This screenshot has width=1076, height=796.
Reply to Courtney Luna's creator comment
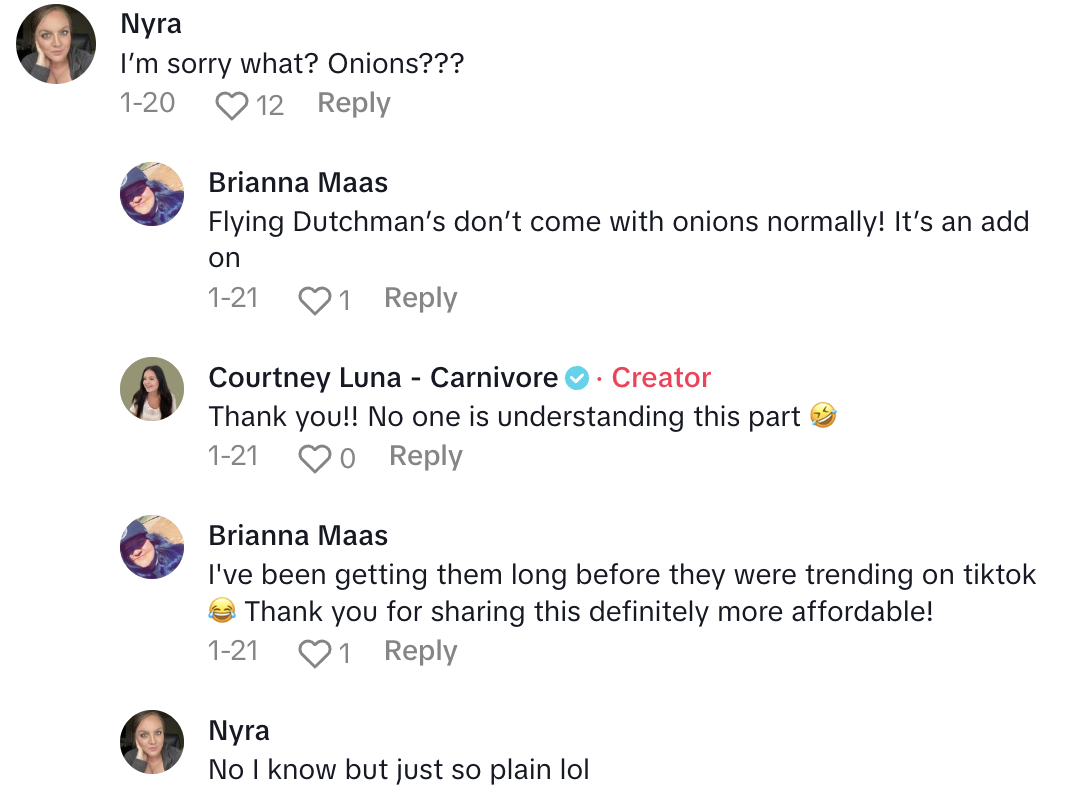pyautogui.click(x=425, y=456)
